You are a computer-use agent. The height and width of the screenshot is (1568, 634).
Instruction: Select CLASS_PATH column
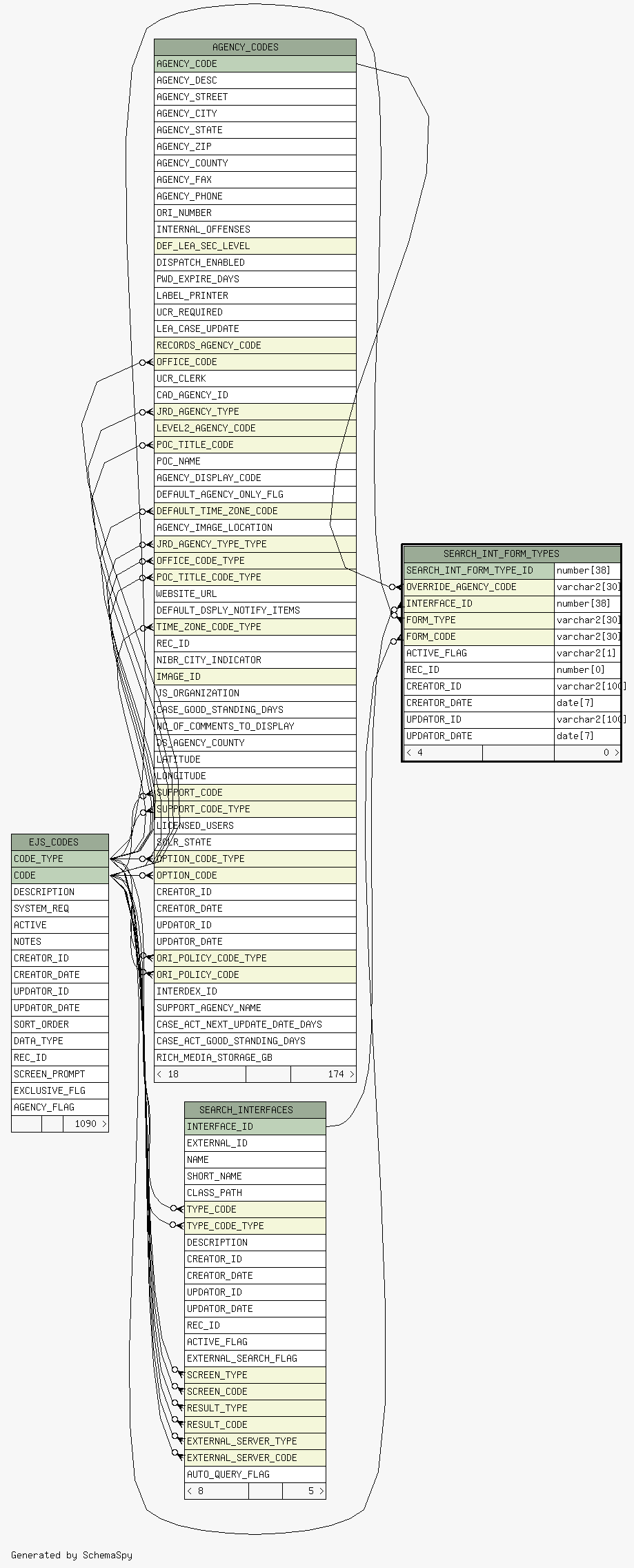click(255, 1193)
